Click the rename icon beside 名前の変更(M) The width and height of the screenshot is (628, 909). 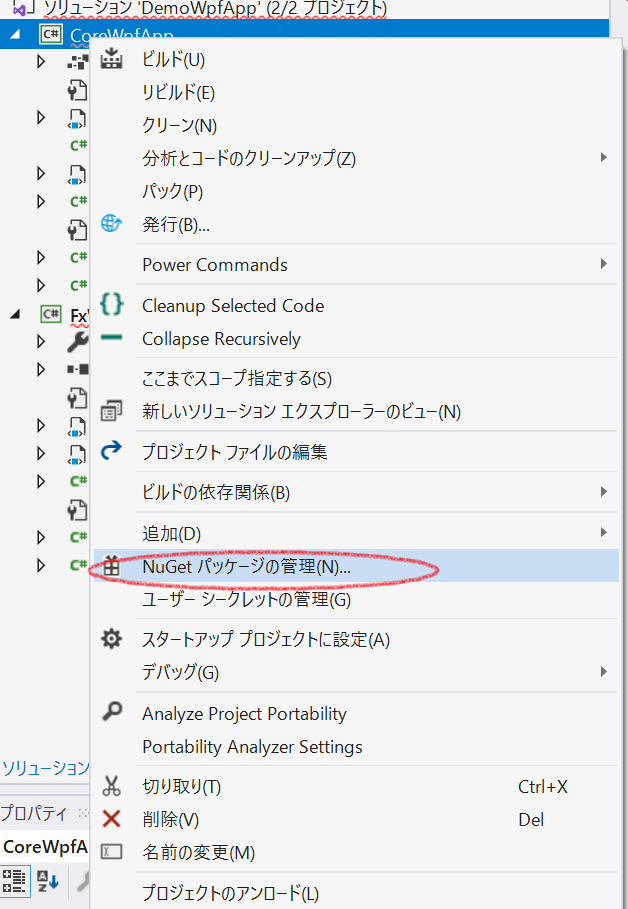(x=111, y=852)
